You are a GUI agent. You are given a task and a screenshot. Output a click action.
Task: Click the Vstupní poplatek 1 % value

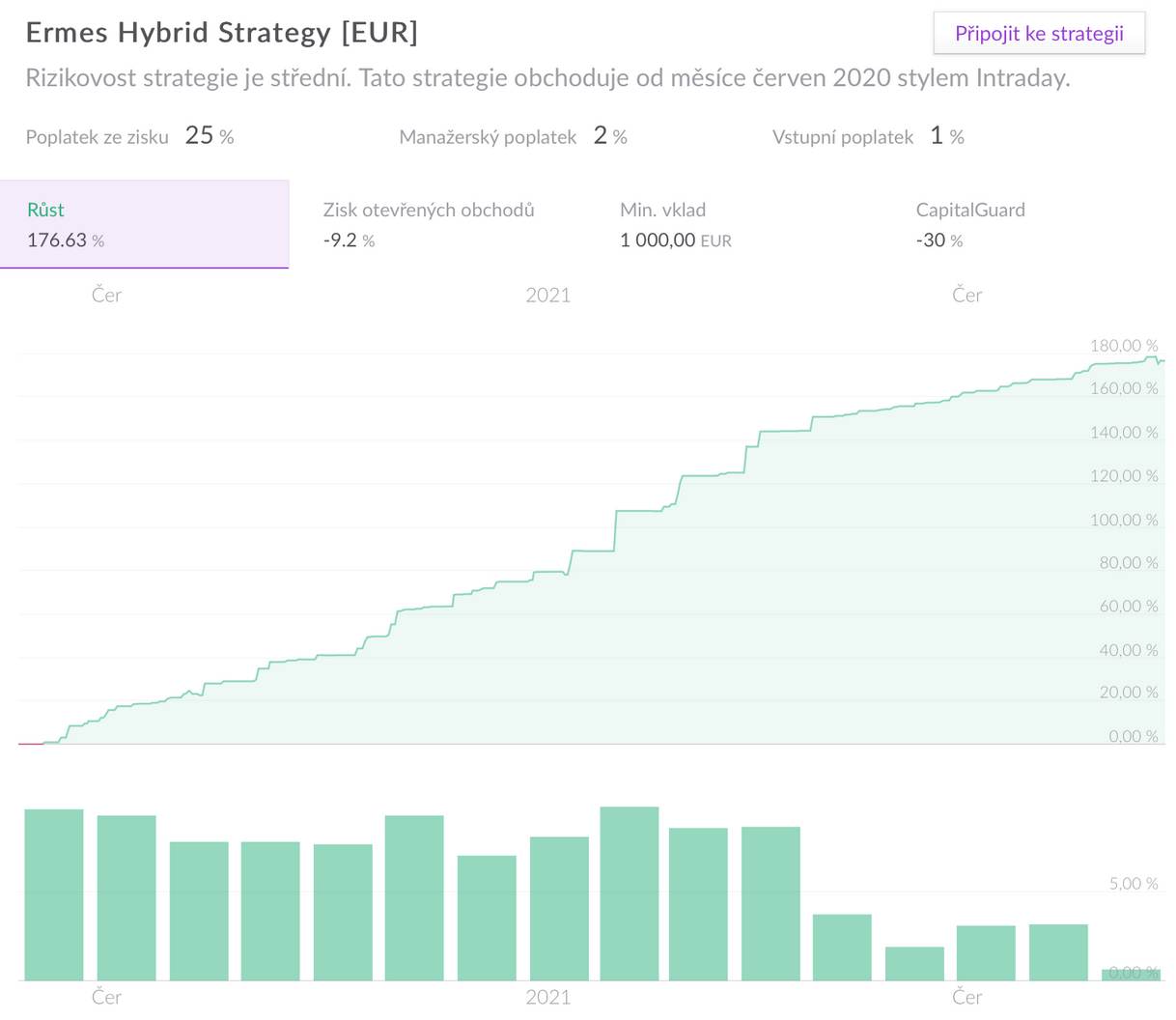(x=947, y=136)
